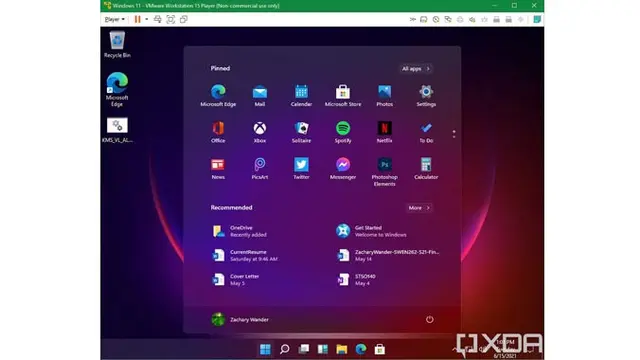The height and width of the screenshot is (360, 640).
Task: Select the Microsoft Edge desktop shortcut
Action: coord(117,89)
